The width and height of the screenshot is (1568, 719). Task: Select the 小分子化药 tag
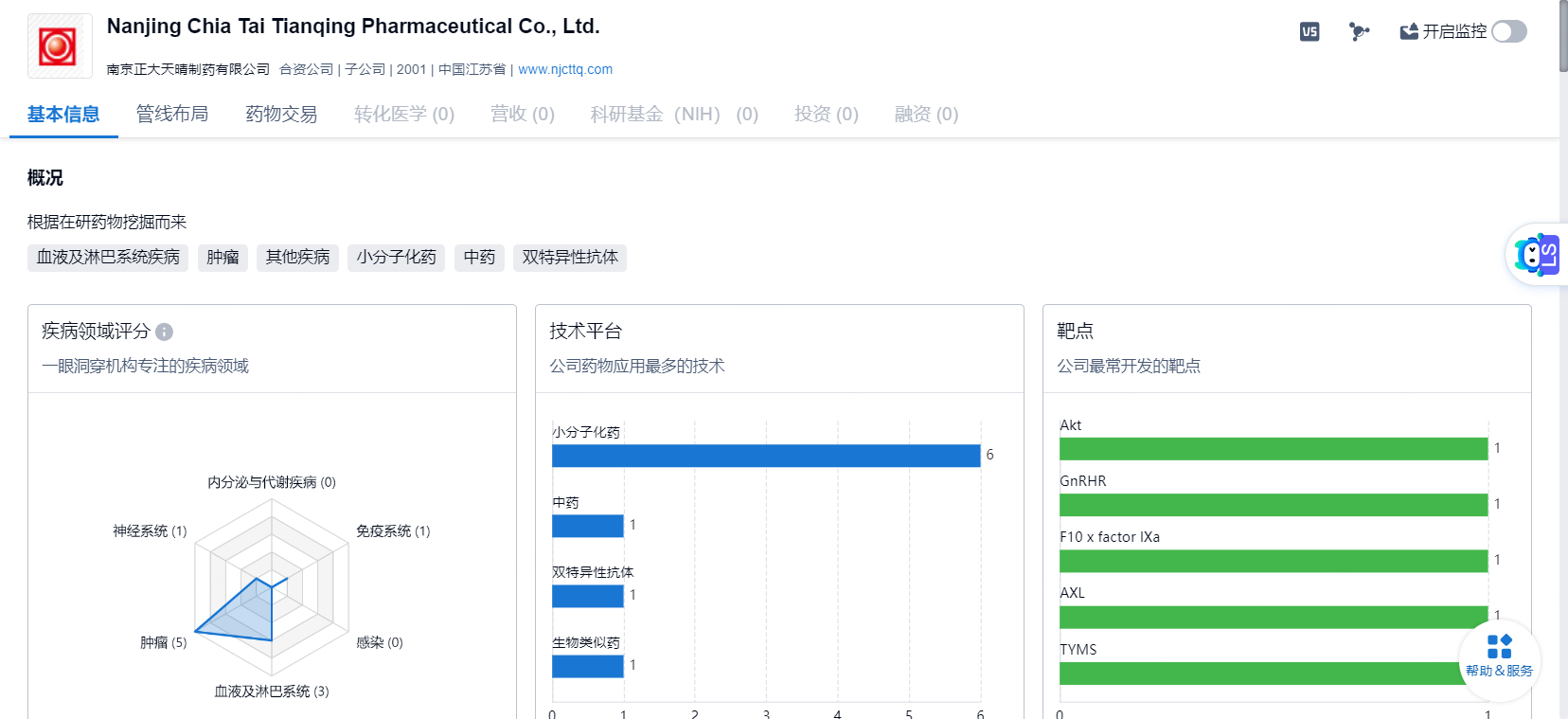tap(396, 258)
